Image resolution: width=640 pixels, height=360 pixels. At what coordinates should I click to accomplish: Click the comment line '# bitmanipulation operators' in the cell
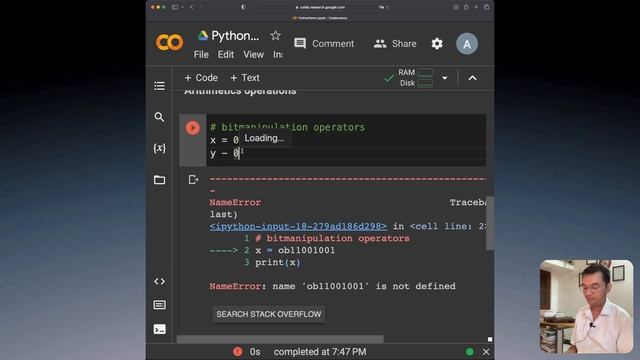pyautogui.click(x=287, y=127)
